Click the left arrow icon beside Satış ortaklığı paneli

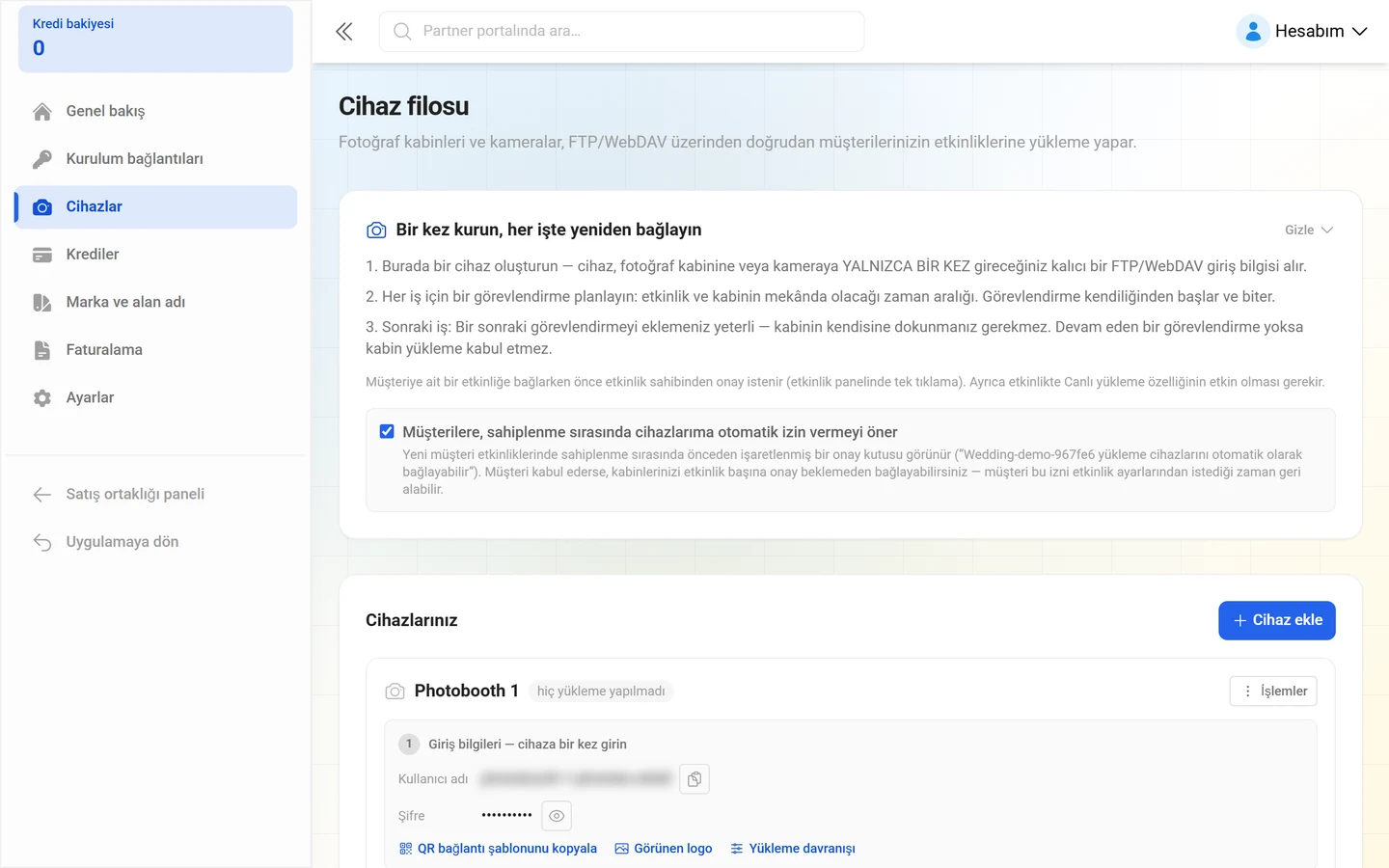point(42,495)
